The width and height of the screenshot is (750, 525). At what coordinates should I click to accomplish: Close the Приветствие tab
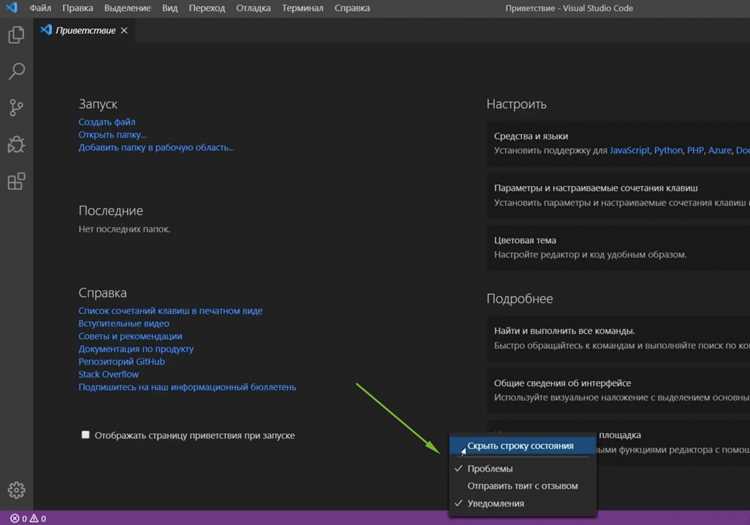(x=124, y=31)
